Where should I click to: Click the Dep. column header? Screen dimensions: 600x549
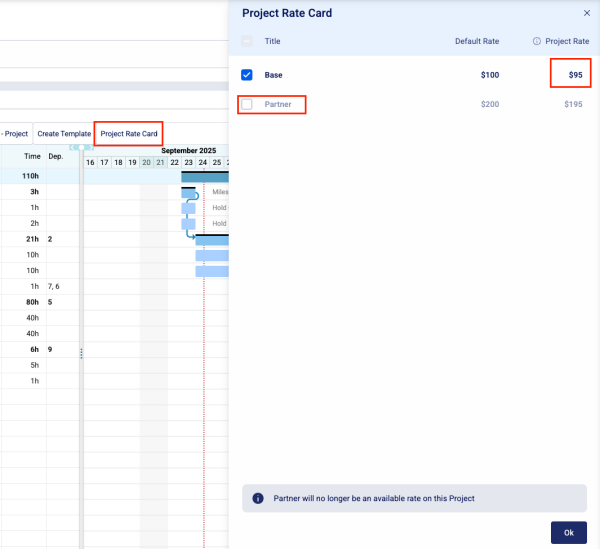tap(56, 156)
